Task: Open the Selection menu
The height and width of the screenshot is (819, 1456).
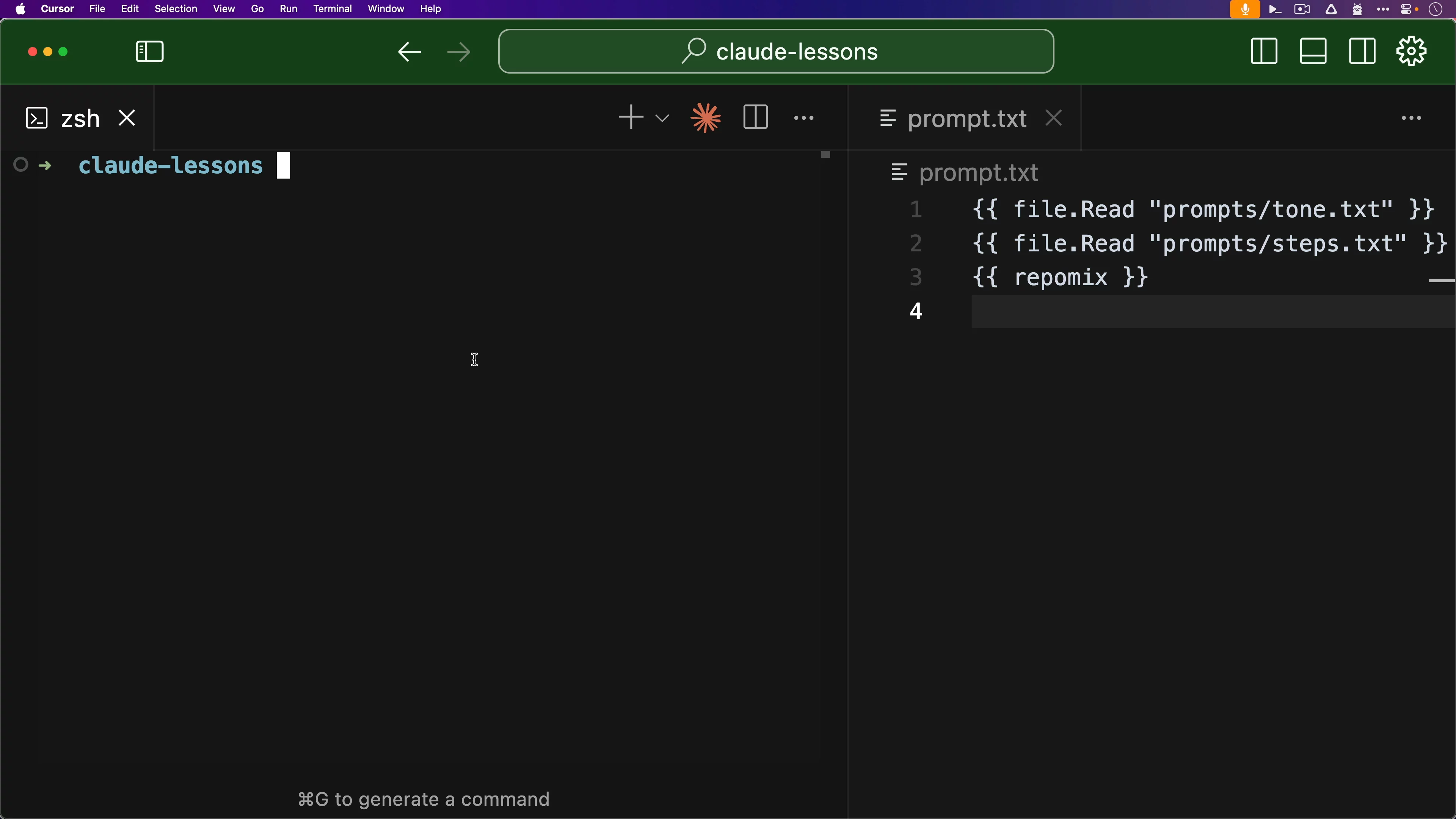Action: [x=176, y=8]
